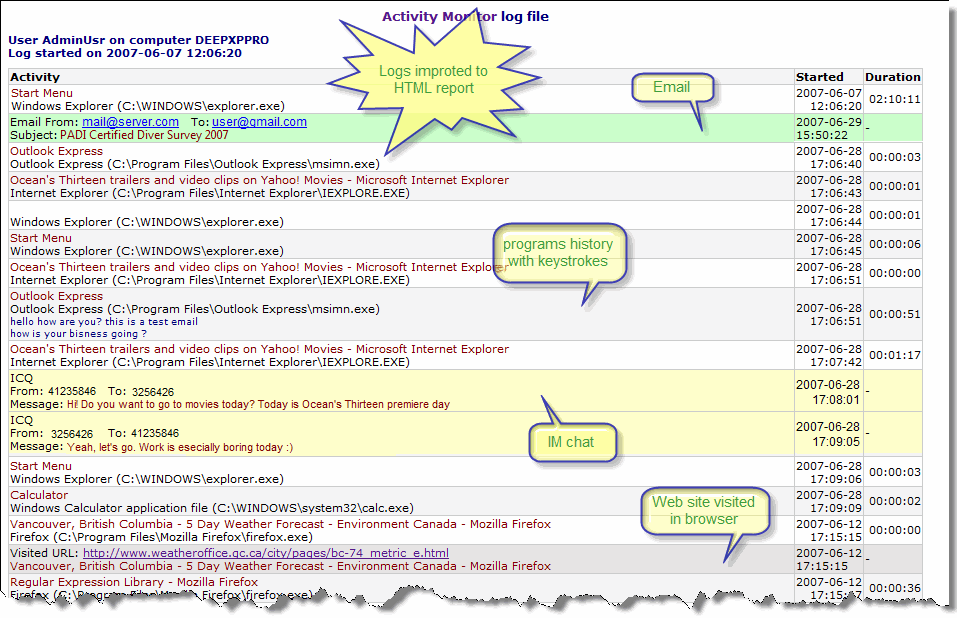Click 'To: 41235846' in second ICQ entry

(143, 433)
